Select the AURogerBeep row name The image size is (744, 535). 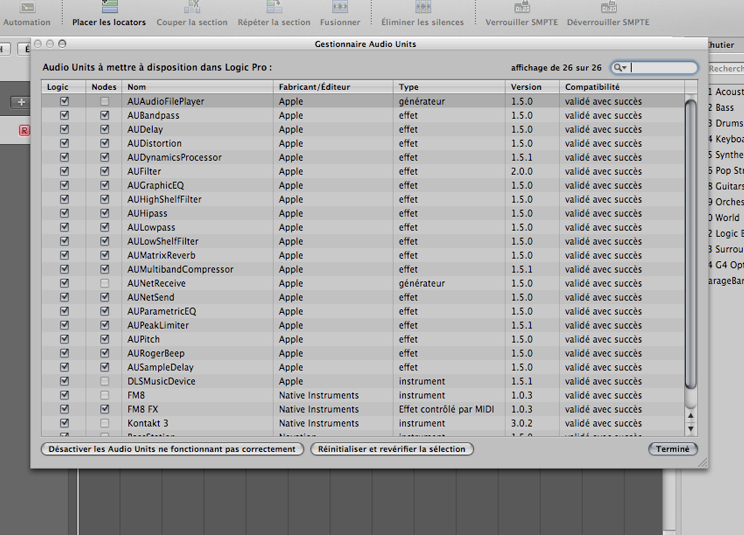(156, 353)
